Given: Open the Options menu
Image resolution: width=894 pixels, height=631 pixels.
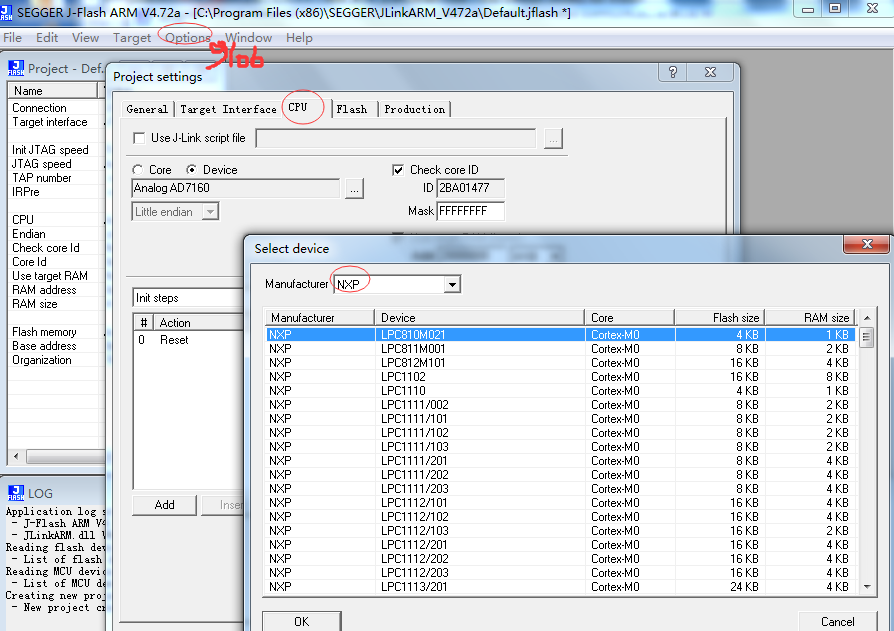Looking at the screenshot, I should pos(188,38).
